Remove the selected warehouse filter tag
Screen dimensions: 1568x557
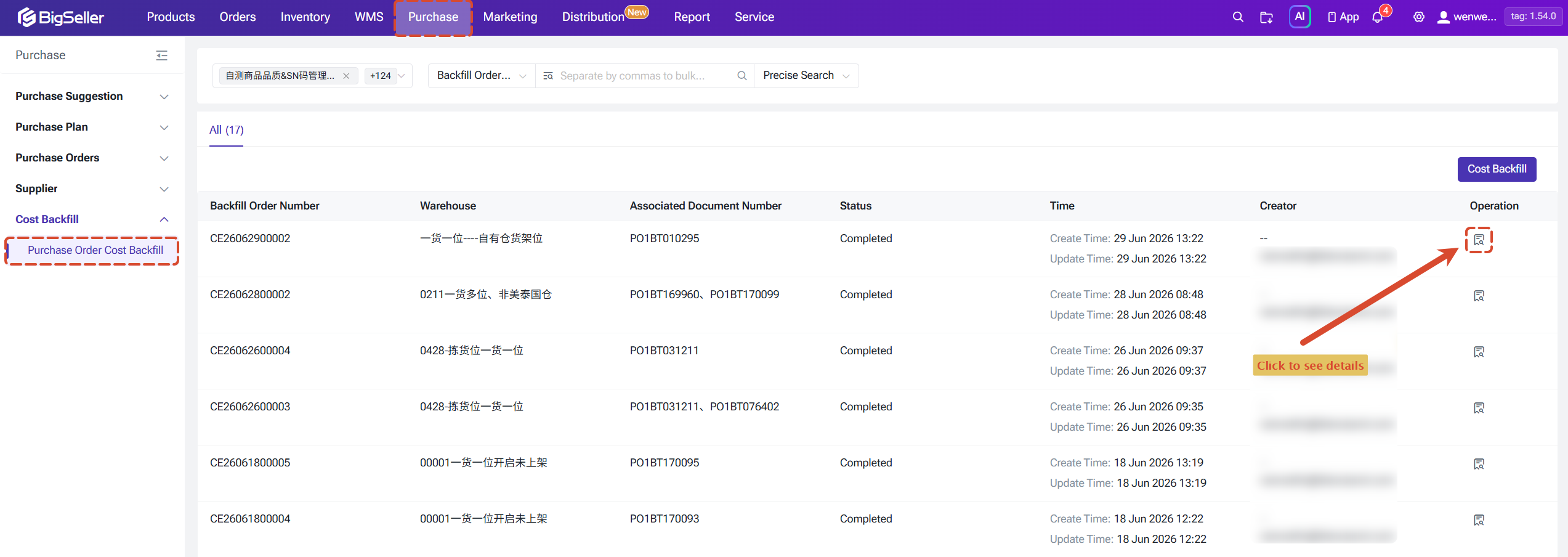[346, 76]
